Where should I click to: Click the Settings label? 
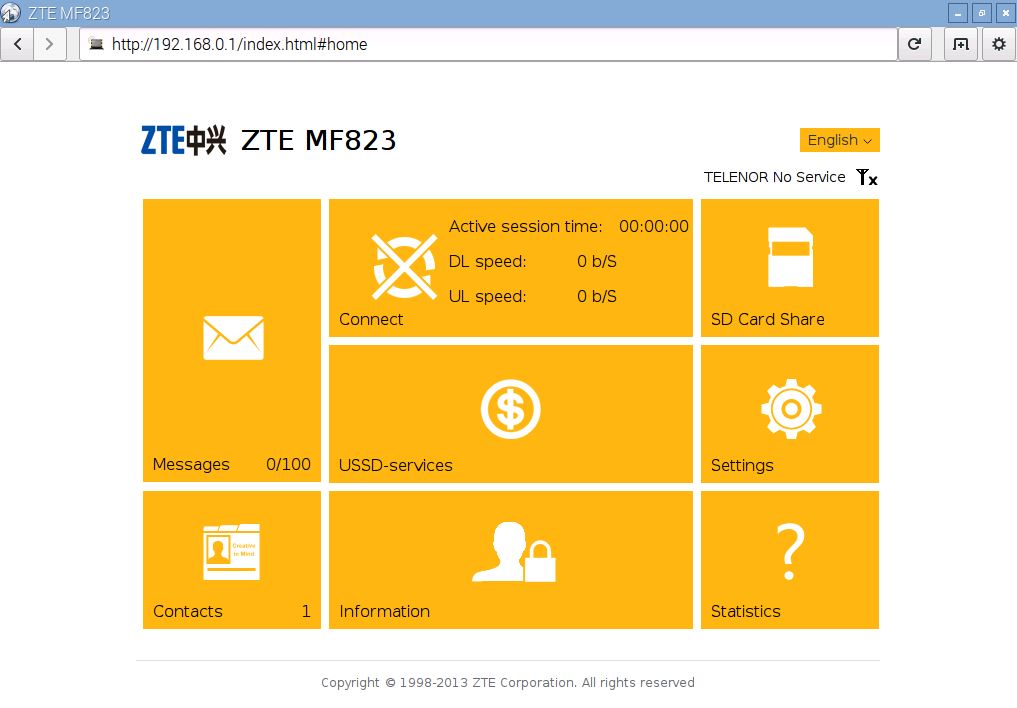click(742, 465)
